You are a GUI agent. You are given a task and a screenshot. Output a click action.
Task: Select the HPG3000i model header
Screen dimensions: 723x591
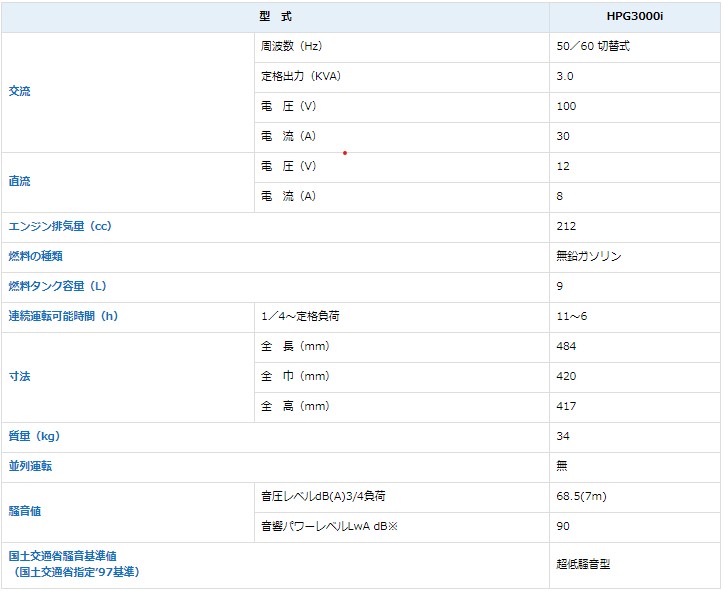[634, 17]
